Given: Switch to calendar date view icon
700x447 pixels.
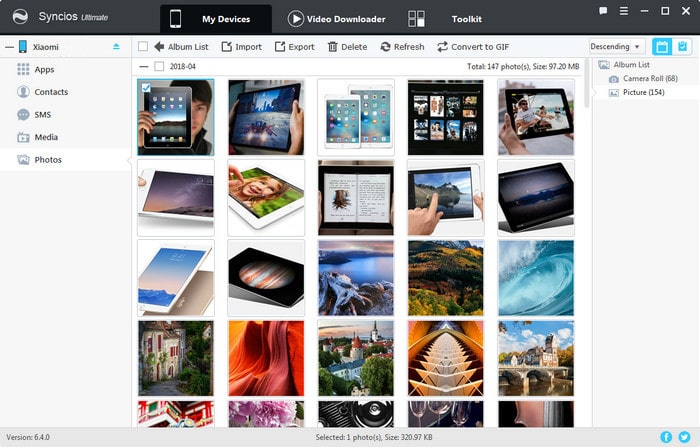Looking at the screenshot, I should click(x=662, y=46).
